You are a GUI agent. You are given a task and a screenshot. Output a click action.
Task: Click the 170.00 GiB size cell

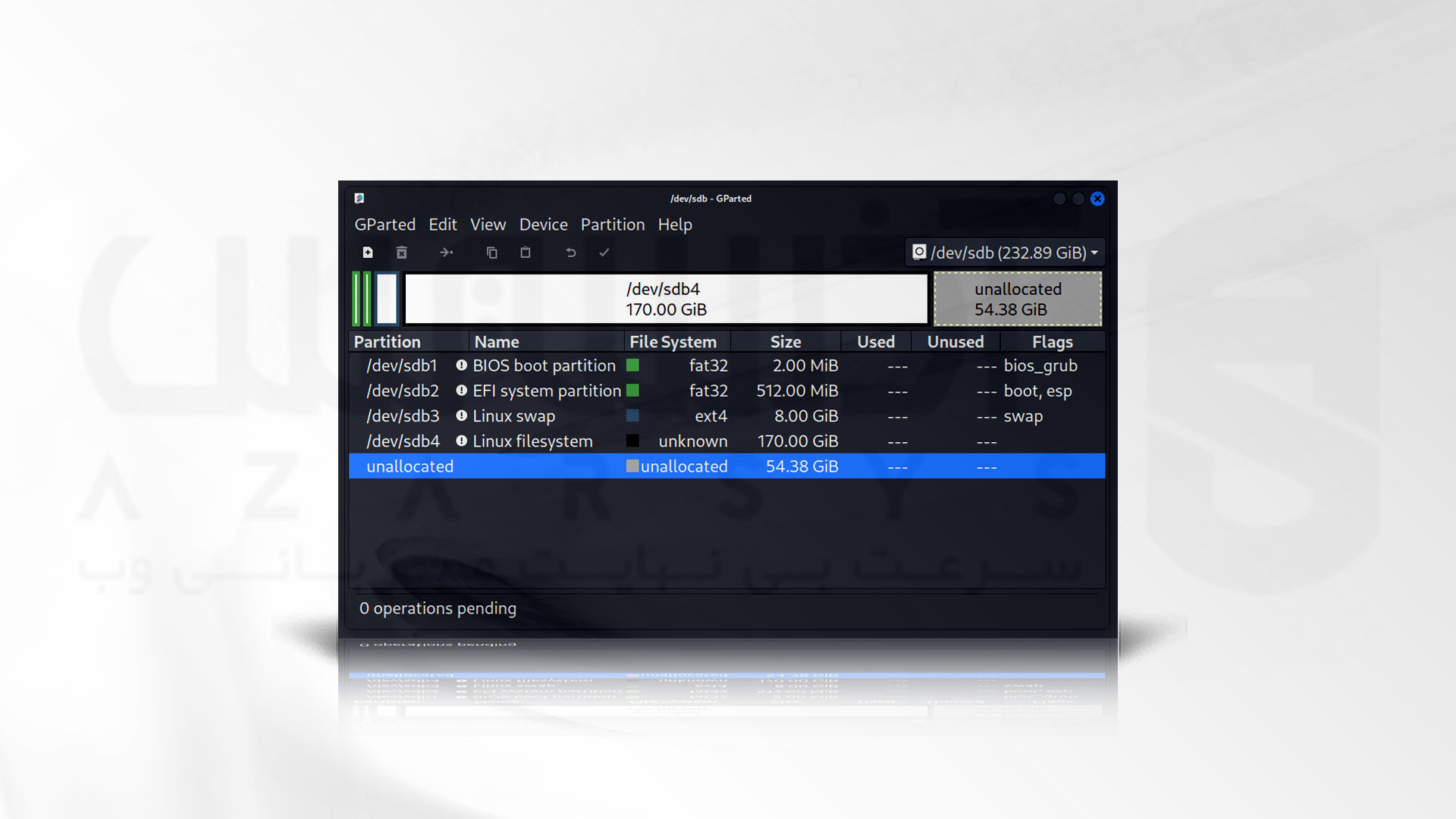coord(798,441)
